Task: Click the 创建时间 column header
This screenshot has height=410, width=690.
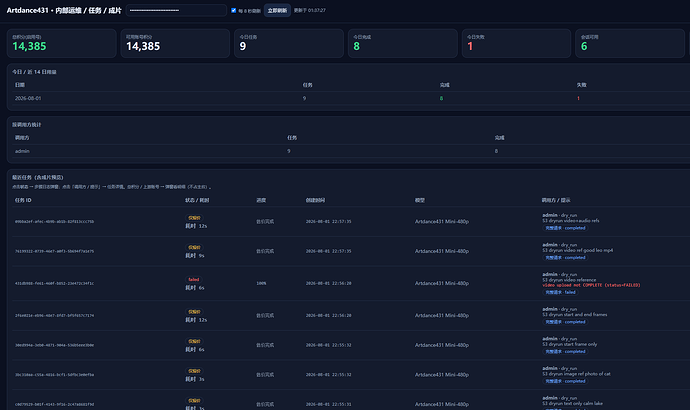Action: [x=316, y=200]
